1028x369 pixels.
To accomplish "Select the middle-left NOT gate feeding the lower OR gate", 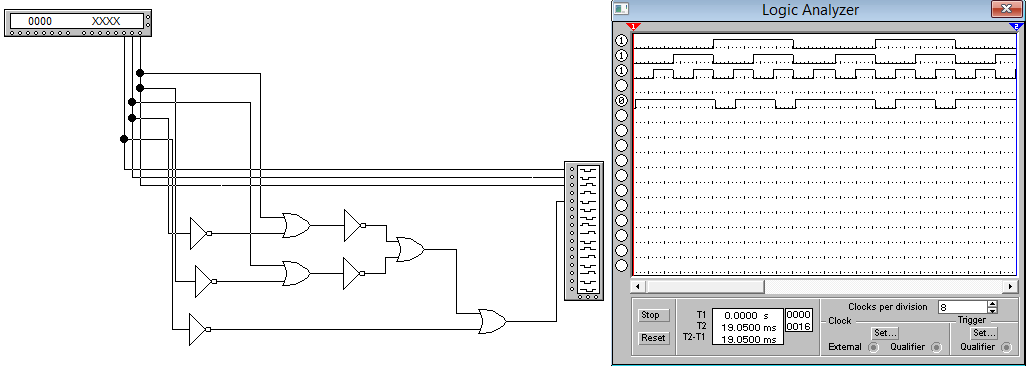I will point(205,282).
